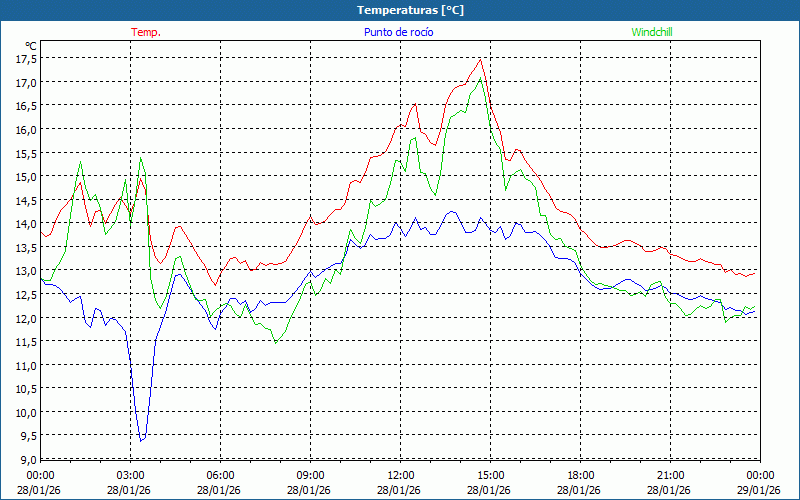Click the 29/01/26 date label

pos(759,490)
